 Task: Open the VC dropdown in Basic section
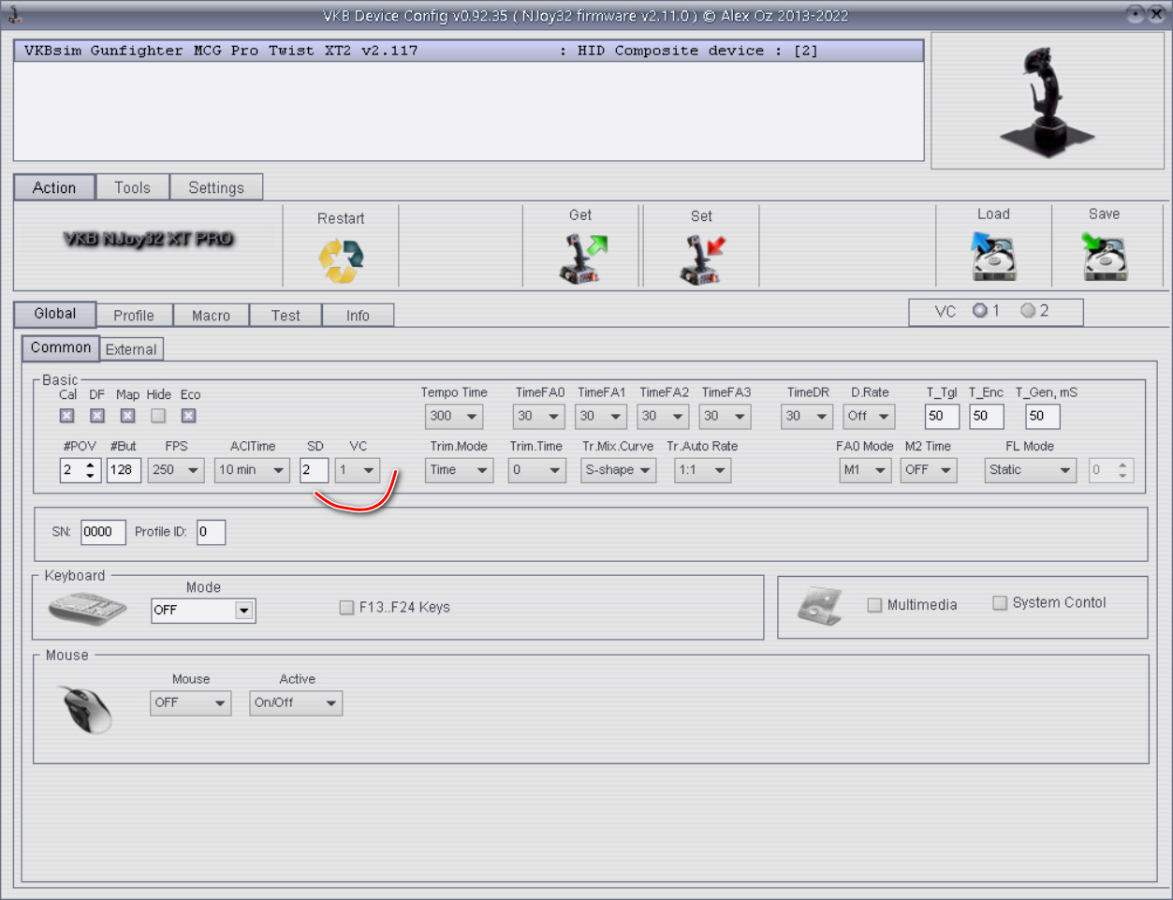click(358, 470)
